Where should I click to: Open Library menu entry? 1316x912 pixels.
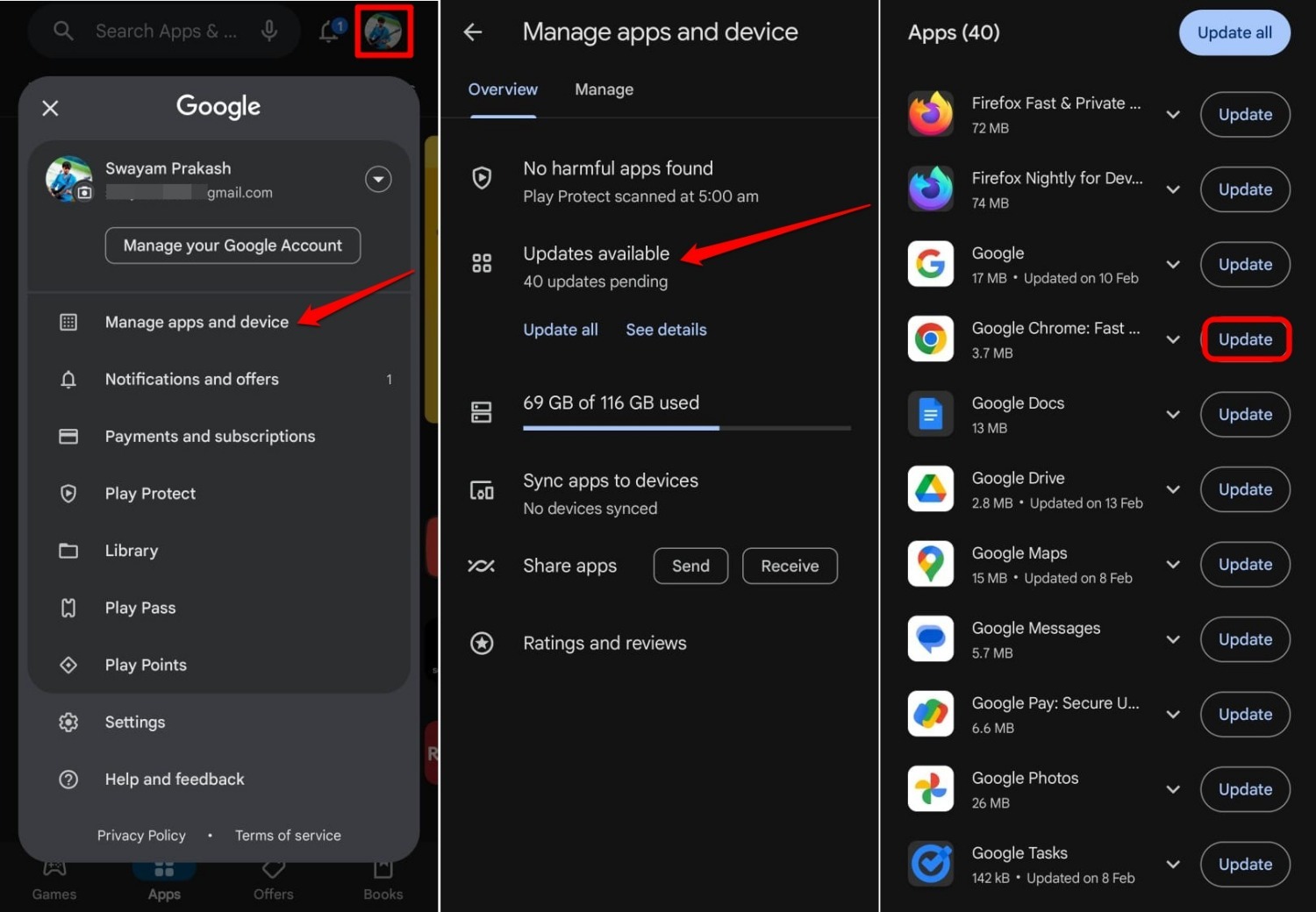click(x=219, y=550)
